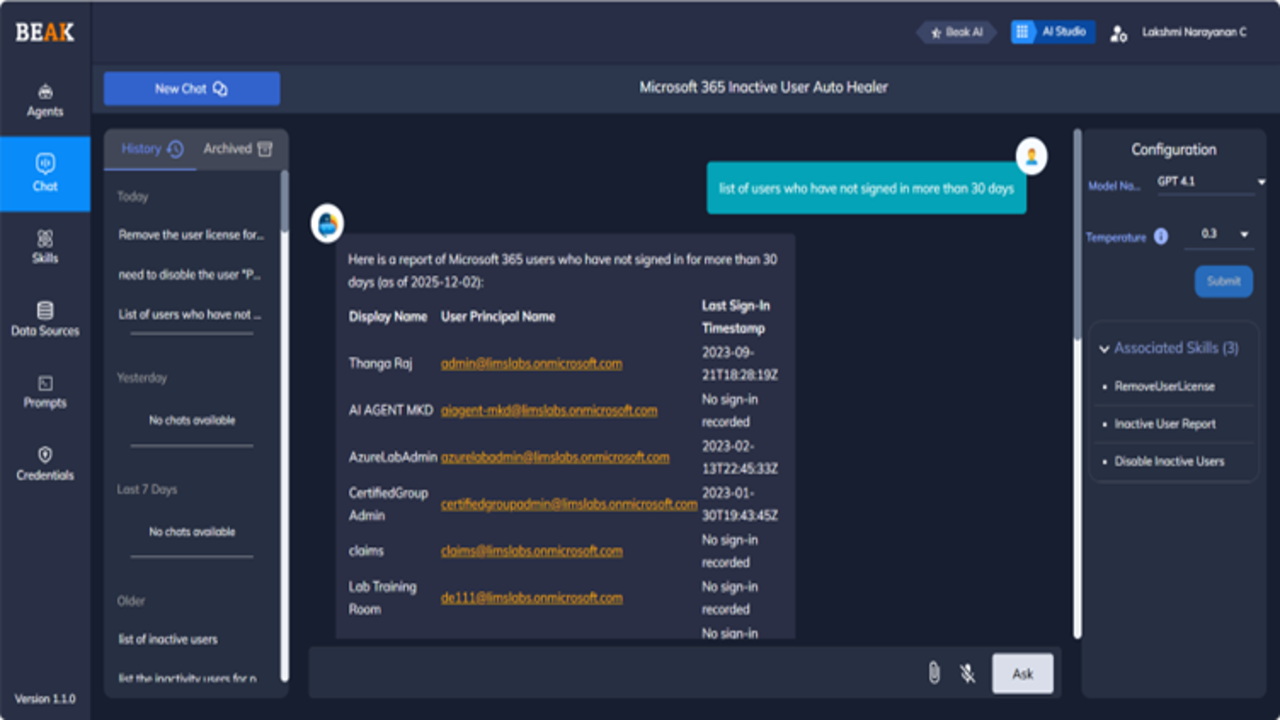Screen dimensions: 1280x720
Task: Click the user profile icon near Lakshmi Narayanan
Action: click(x=1119, y=33)
